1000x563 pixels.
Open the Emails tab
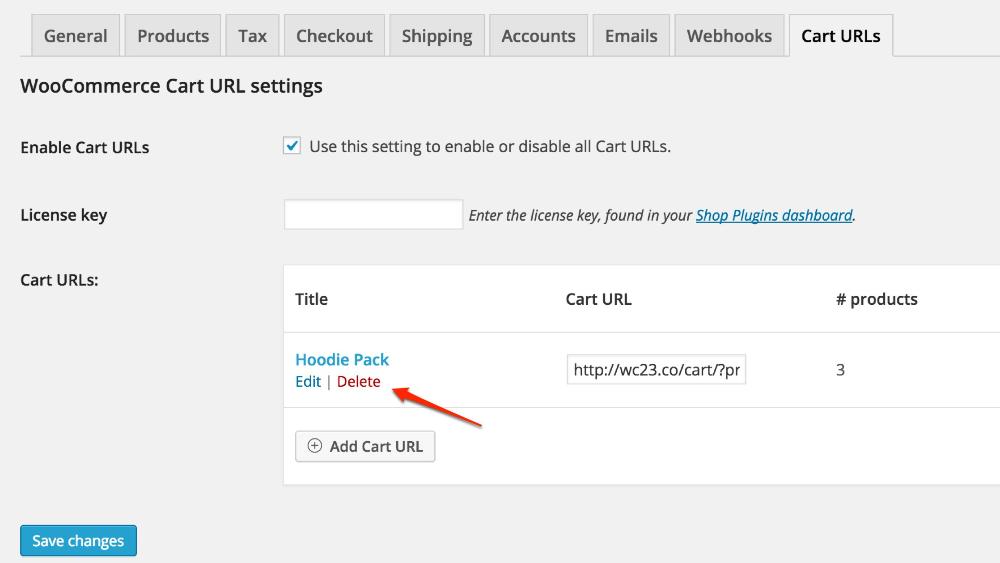pyautogui.click(x=631, y=36)
